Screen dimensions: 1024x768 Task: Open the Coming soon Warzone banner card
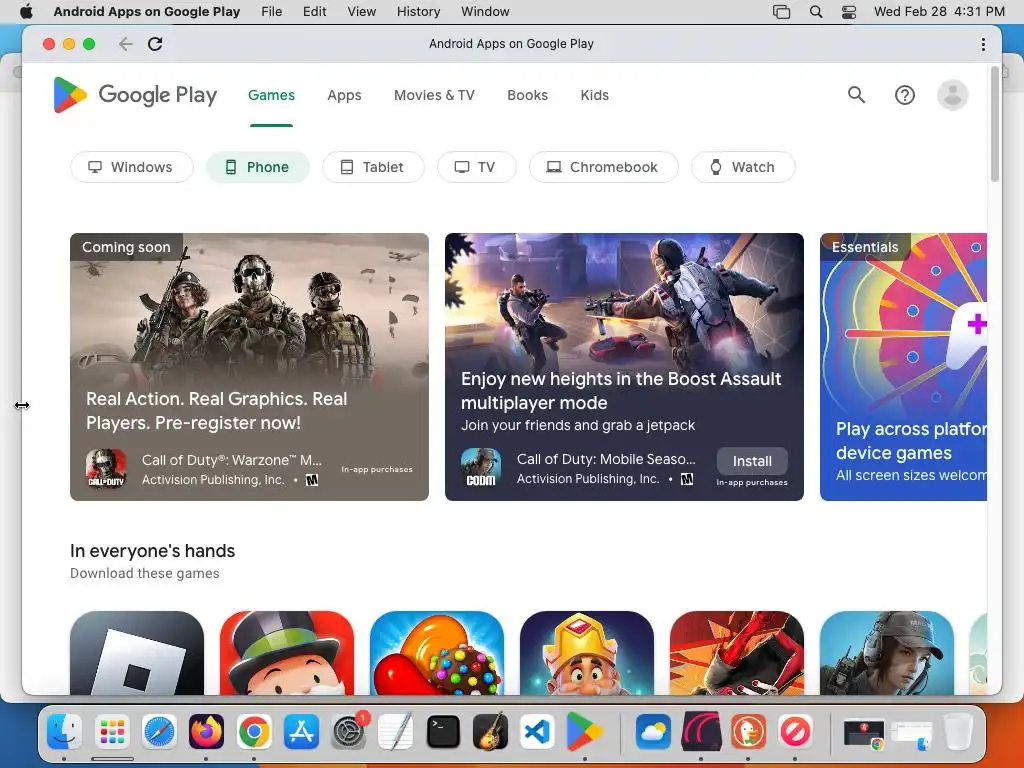click(249, 367)
